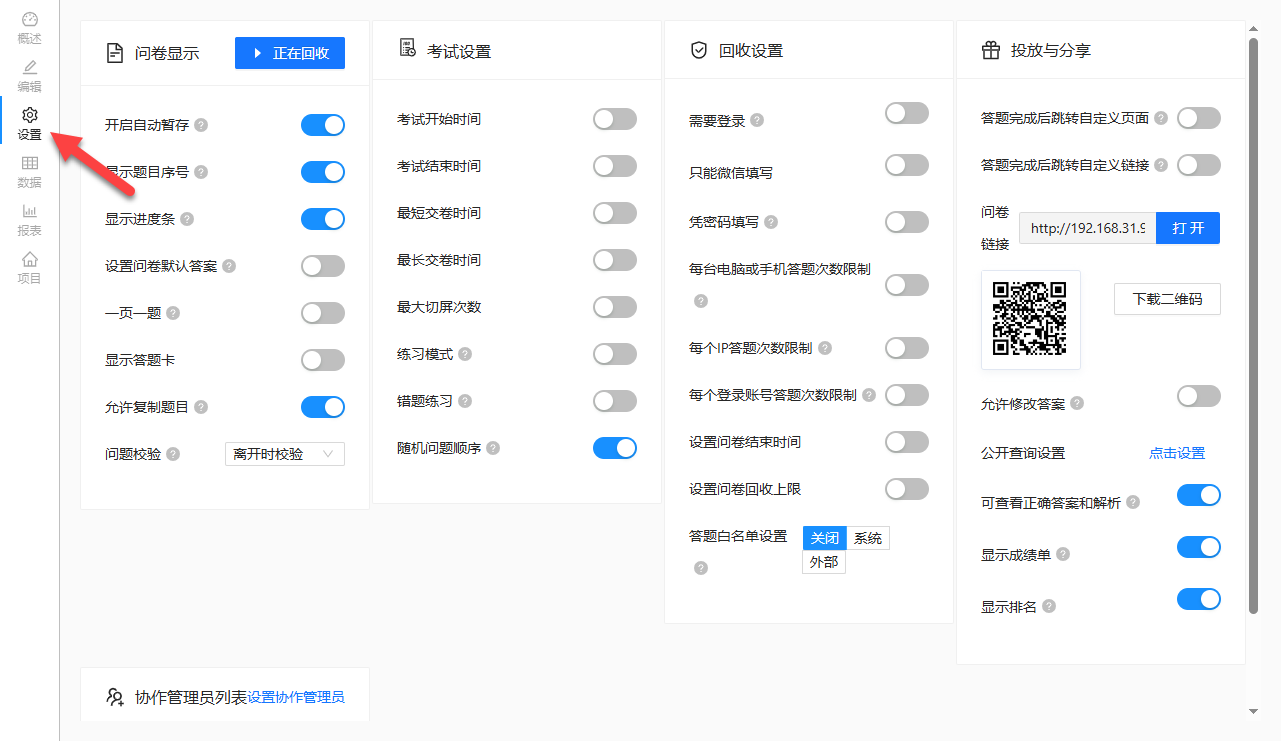Open the 概述 overview sidebar icon

point(30,28)
